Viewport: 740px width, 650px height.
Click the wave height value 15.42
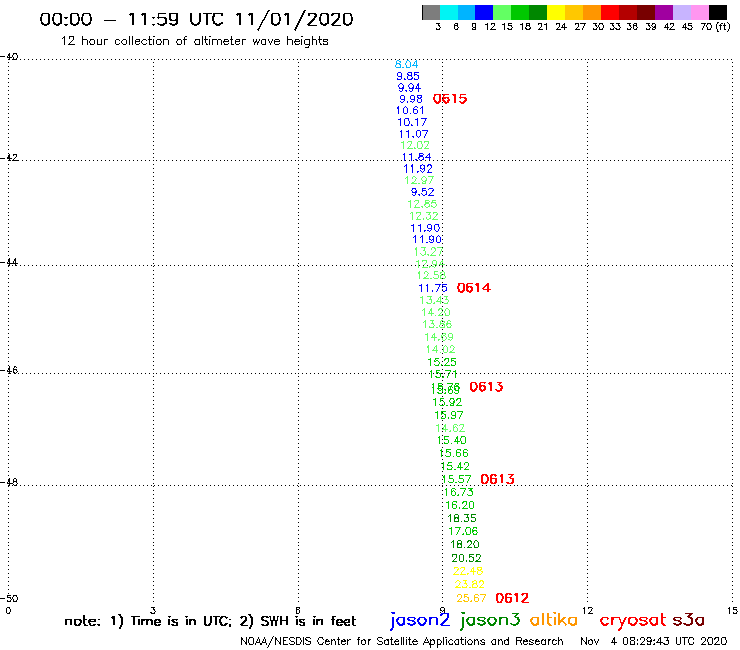455,466
